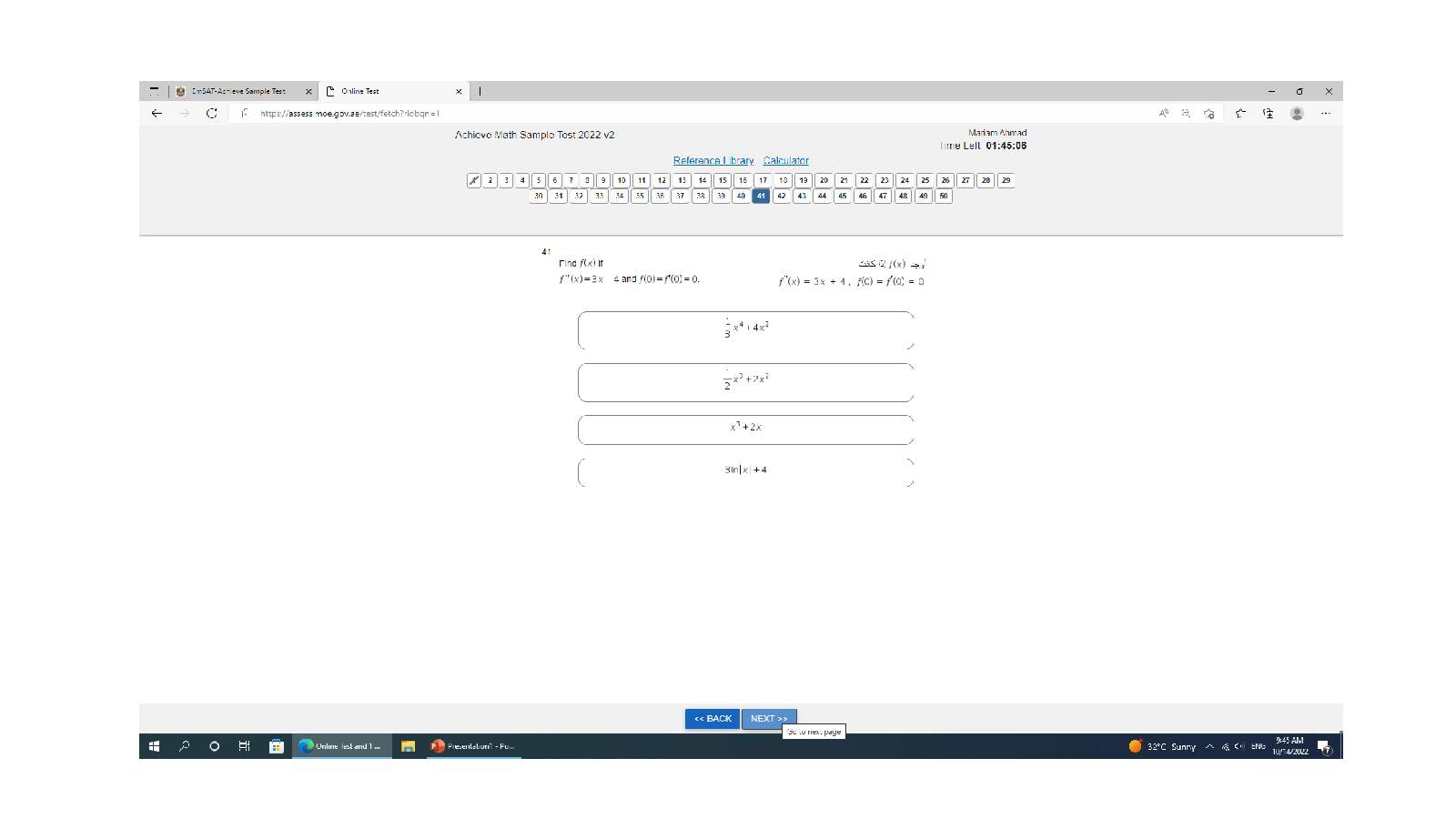Open the Reference Library link
Viewport: 1456px width, 819px height.
click(x=713, y=161)
